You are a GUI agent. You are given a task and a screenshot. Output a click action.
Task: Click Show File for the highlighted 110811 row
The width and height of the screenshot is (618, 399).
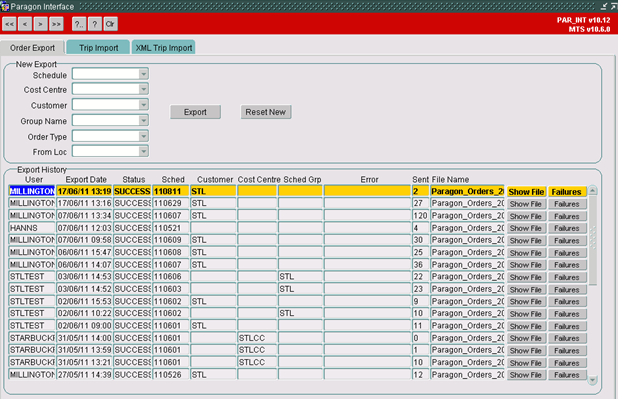pyautogui.click(x=526, y=192)
